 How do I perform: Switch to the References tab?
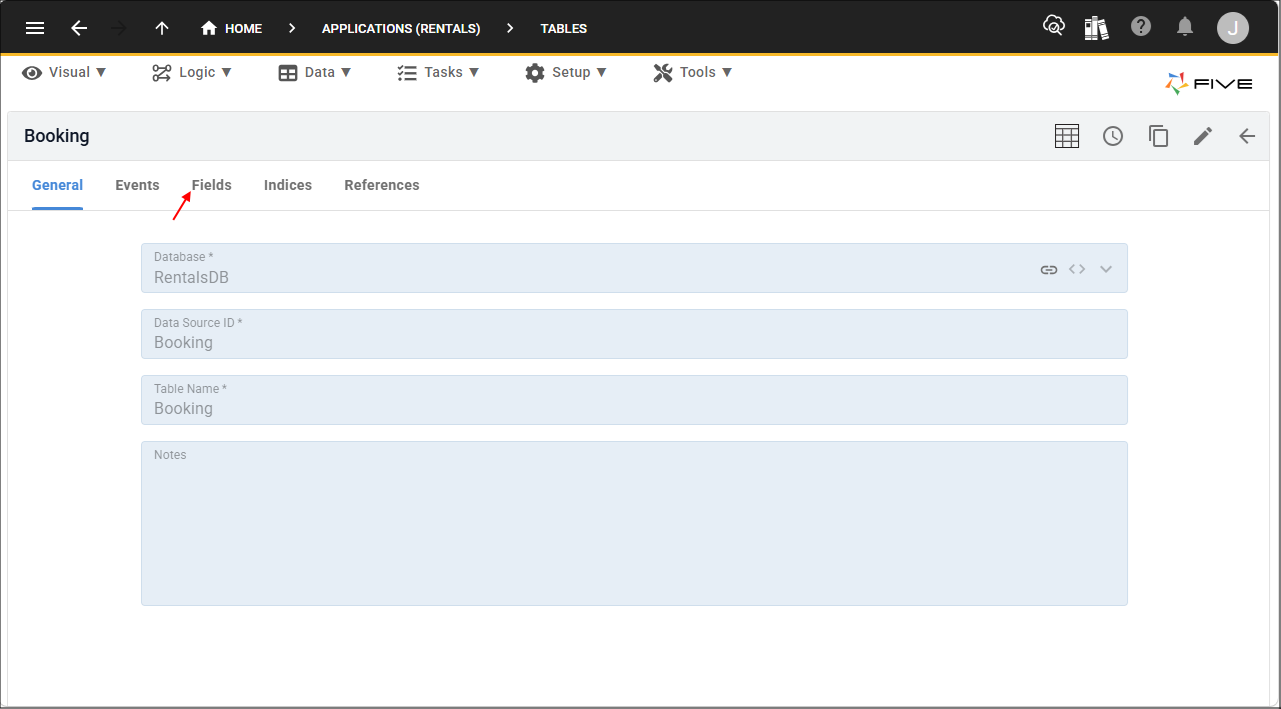382,185
